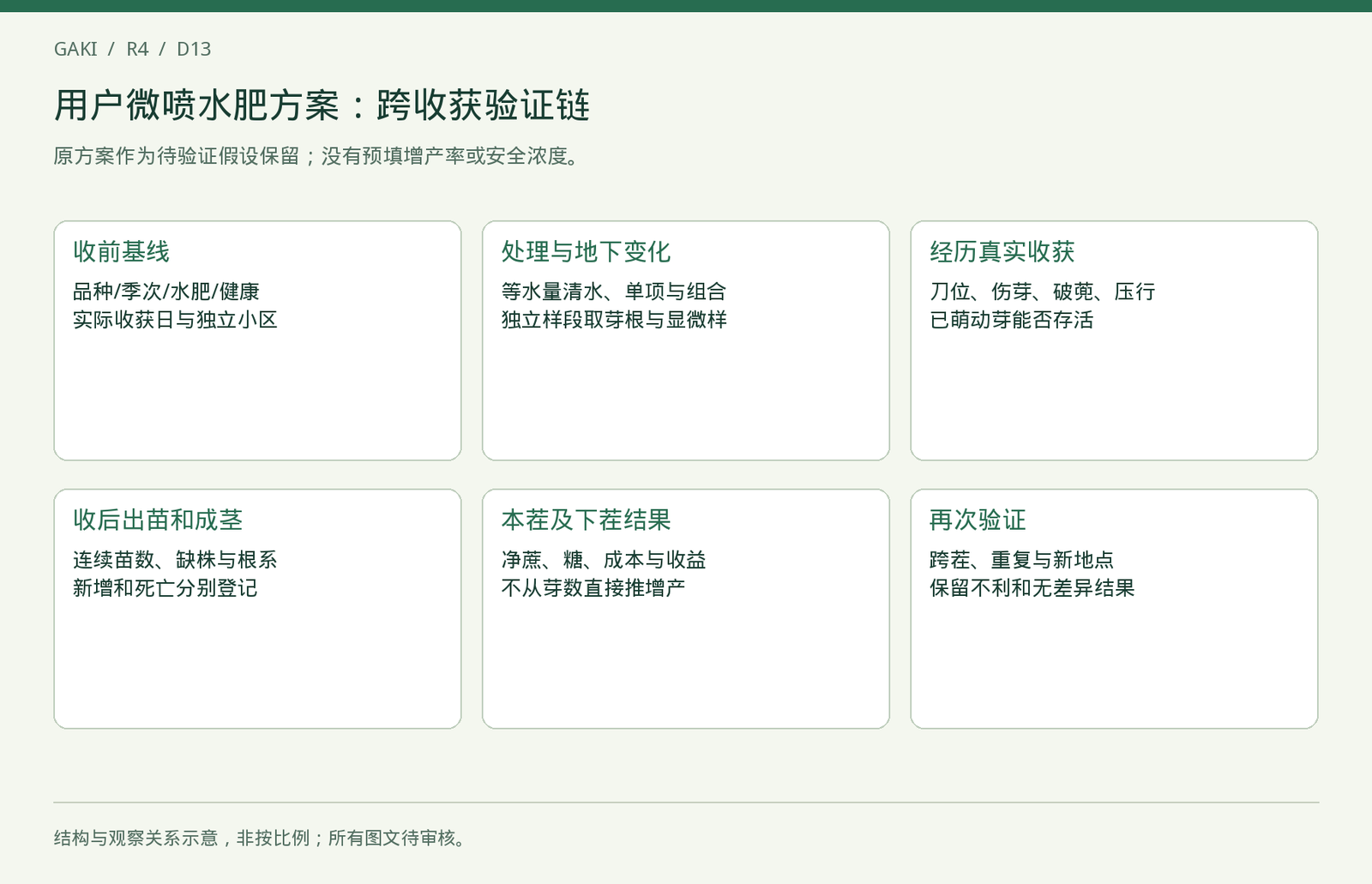Click the line 刀位、伤芽、破蔸、压行
This screenshot has height=884, width=1372.
coord(1042,292)
